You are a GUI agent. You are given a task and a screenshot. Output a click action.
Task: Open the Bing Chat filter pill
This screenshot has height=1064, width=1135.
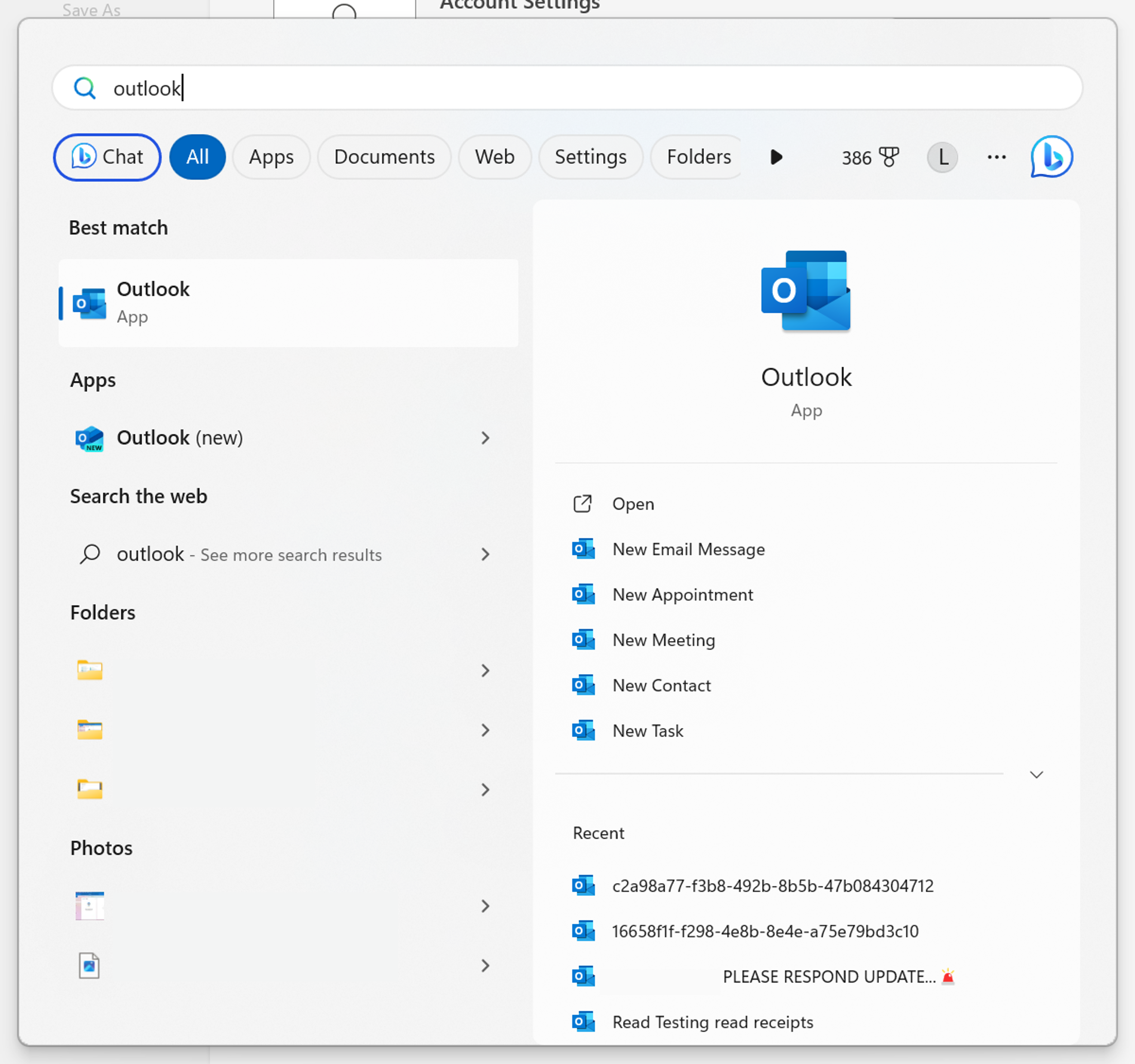(x=107, y=157)
